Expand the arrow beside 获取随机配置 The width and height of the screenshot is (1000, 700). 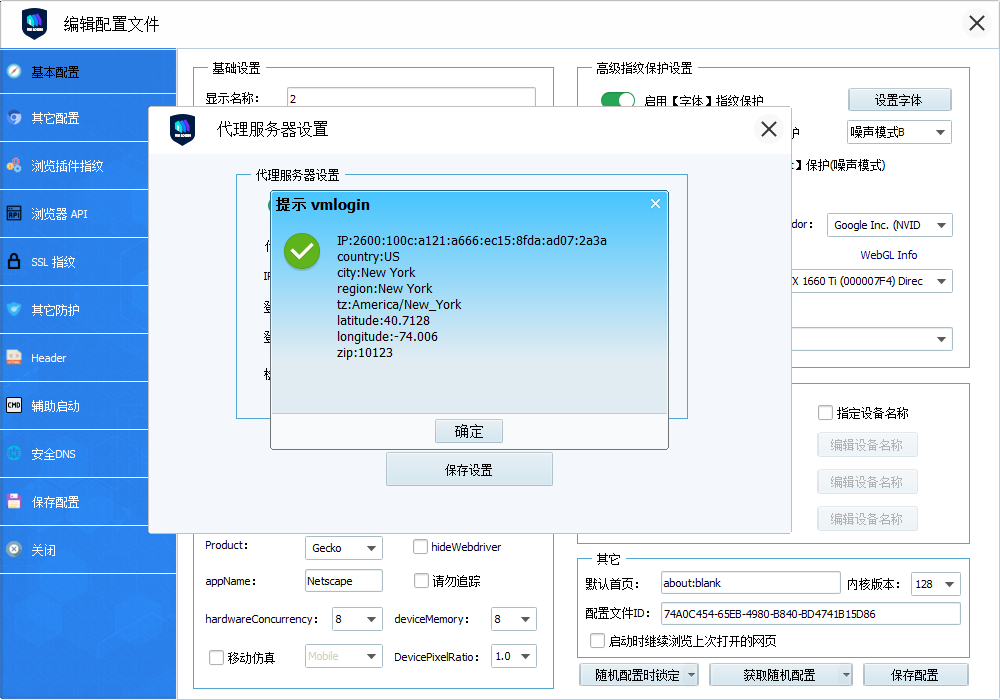[x=846, y=674]
